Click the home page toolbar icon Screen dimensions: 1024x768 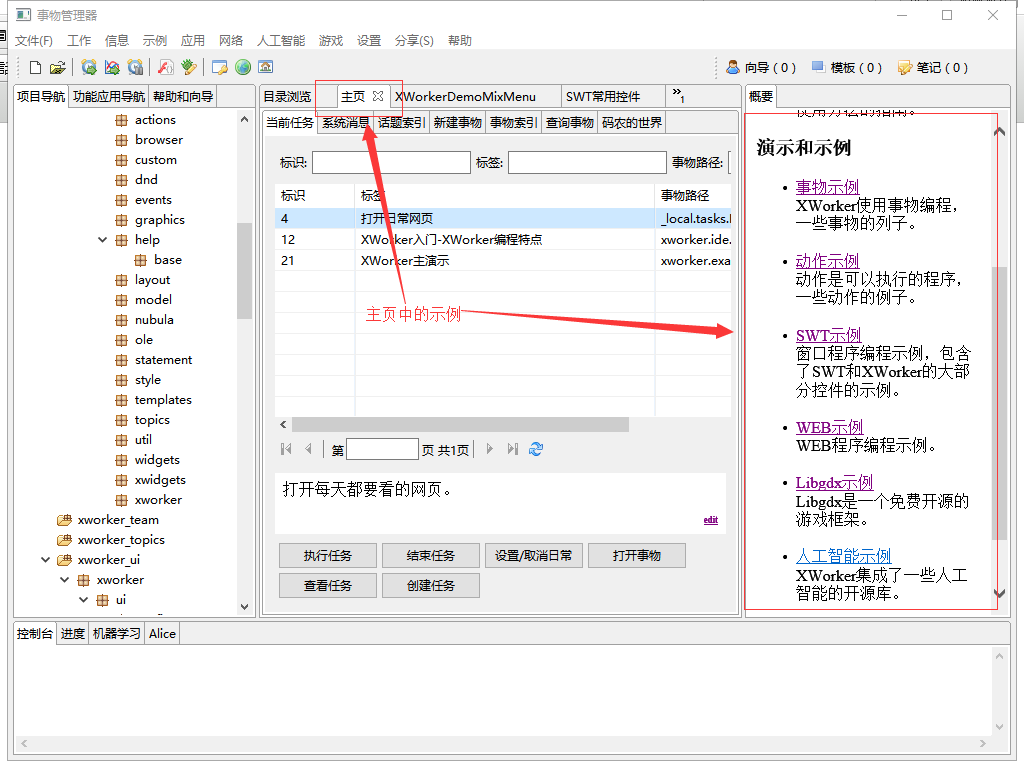[266, 67]
